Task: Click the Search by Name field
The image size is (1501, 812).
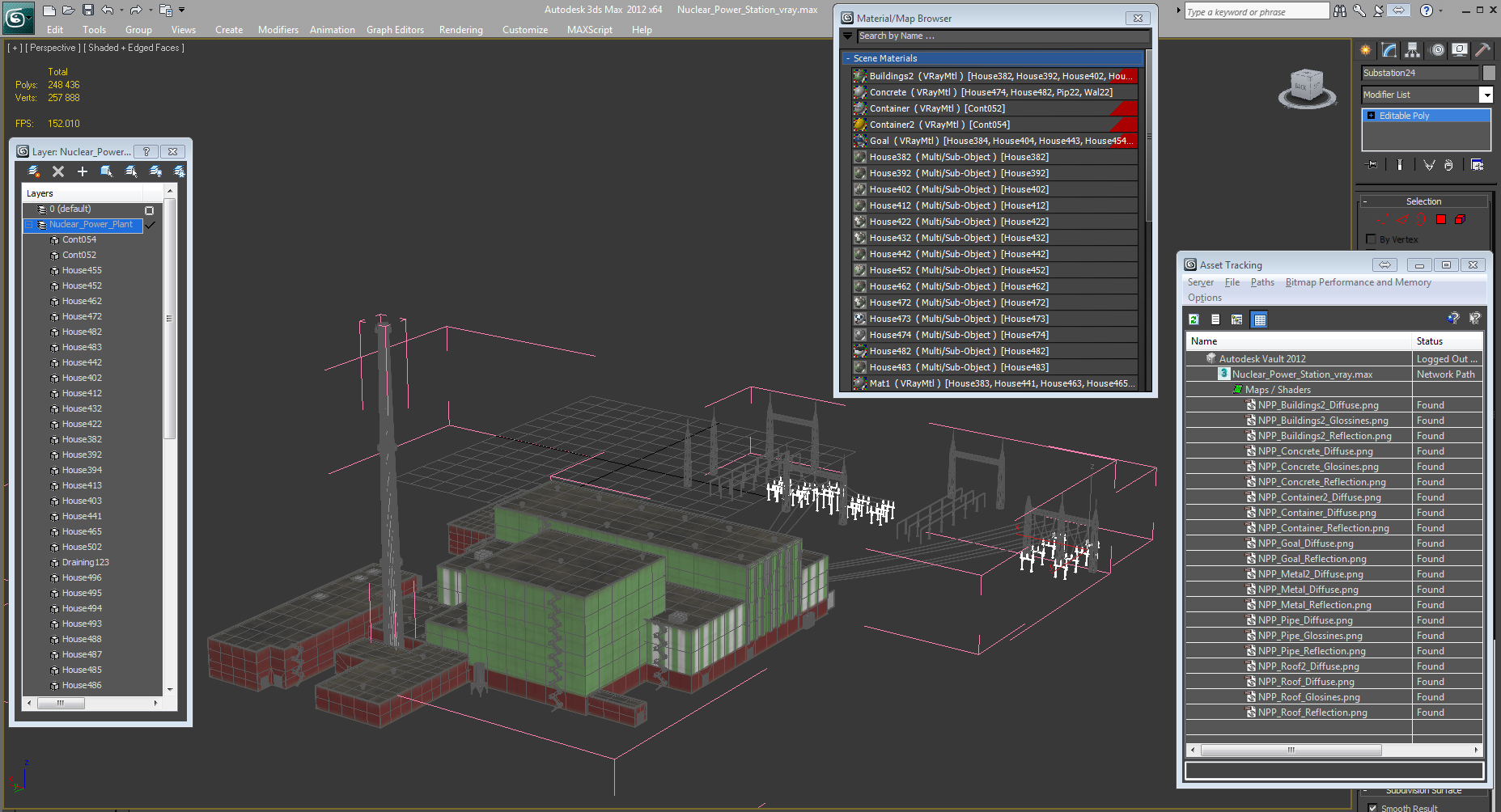Action: point(1003,36)
